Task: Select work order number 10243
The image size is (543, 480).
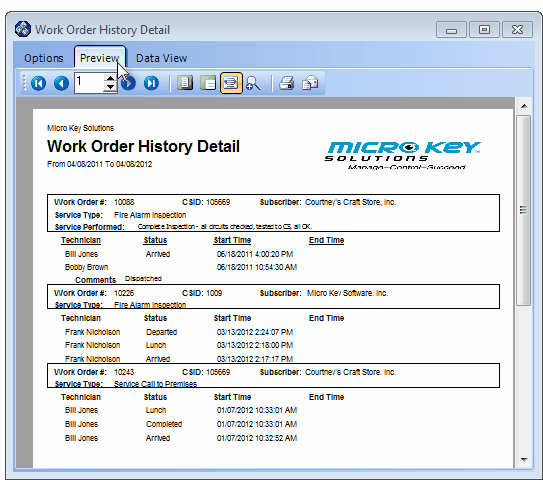Action: (x=124, y=372)
